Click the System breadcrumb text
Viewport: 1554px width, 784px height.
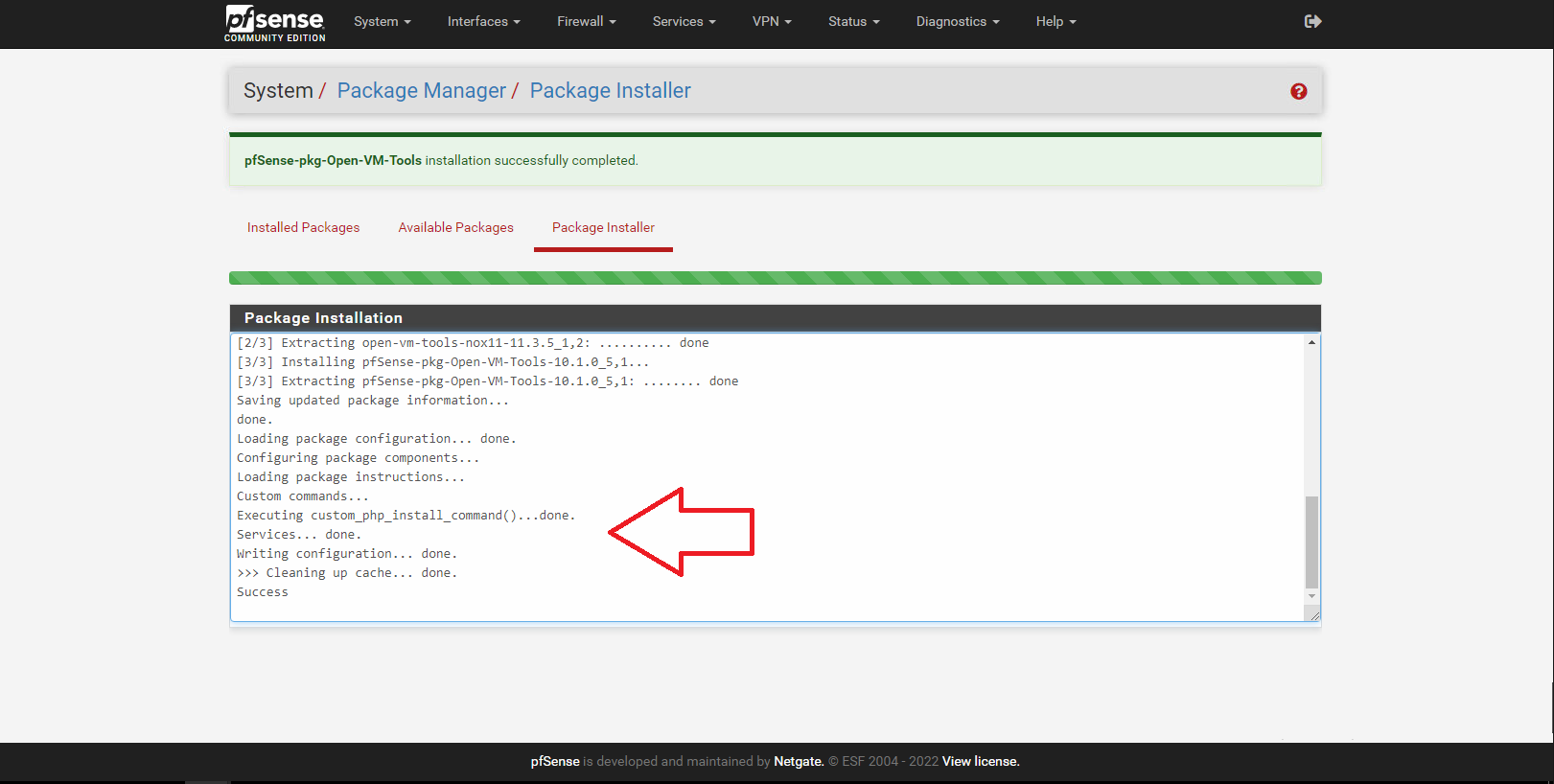click(278, 90)
